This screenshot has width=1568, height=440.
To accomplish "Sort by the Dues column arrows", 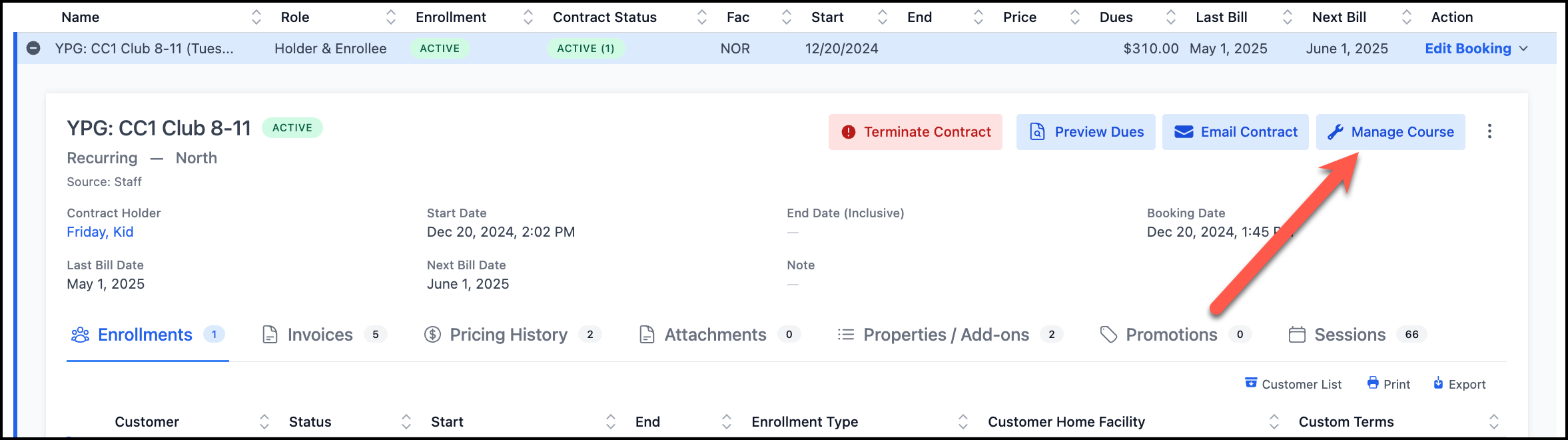I will point(1171,17).
